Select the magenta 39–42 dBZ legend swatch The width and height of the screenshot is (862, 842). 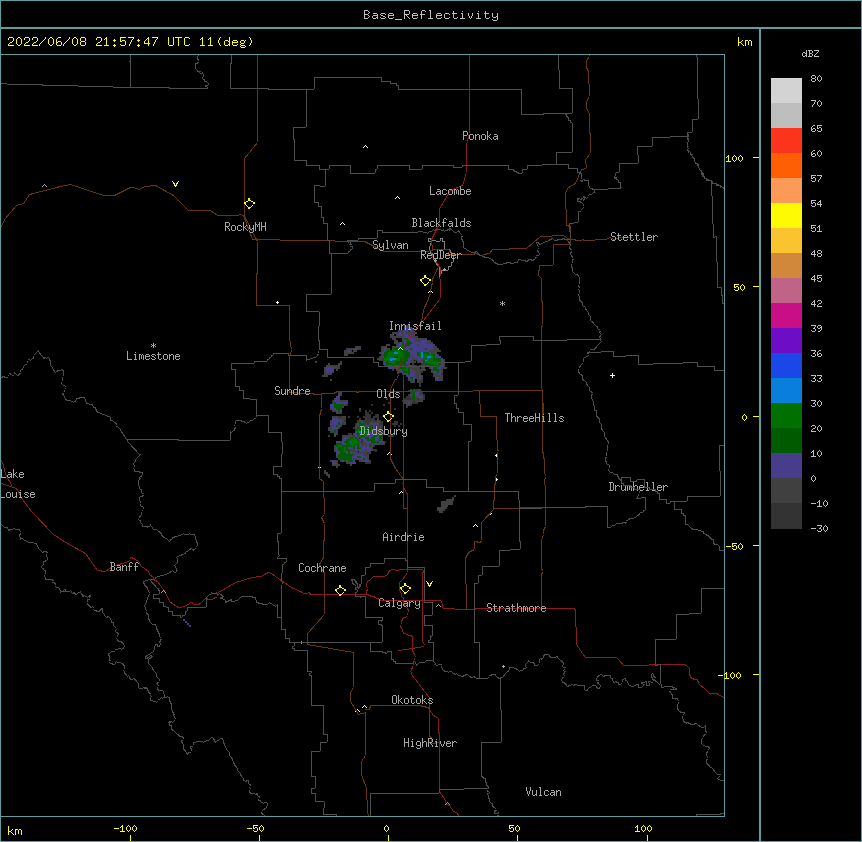point(786,315)
